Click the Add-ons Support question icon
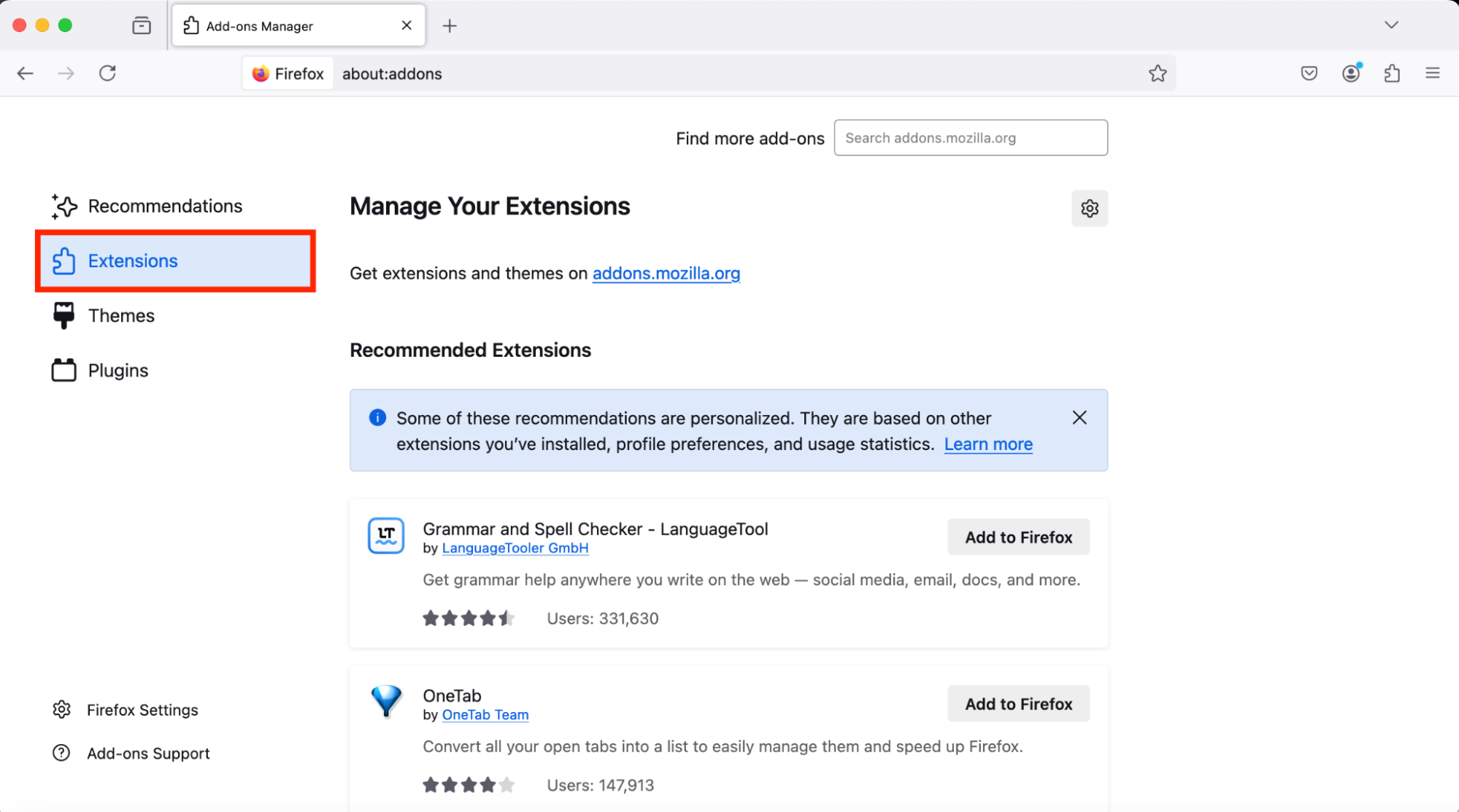1459x812 pixels. (61, 753)
